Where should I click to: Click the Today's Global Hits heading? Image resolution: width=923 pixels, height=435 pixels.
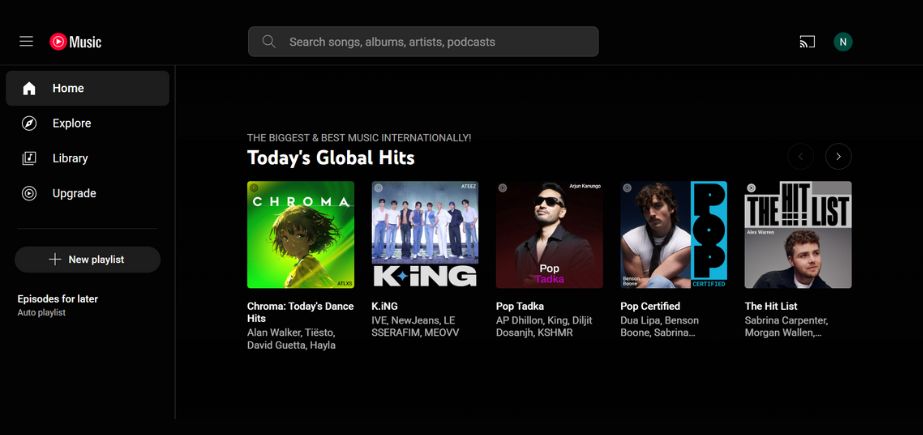331,158
